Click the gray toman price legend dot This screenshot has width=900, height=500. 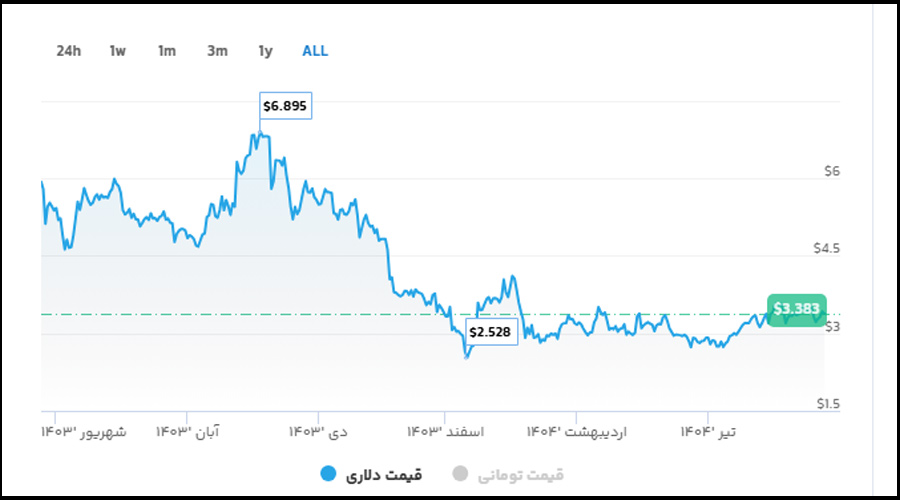pyautogui.click(x=460, y=474)
